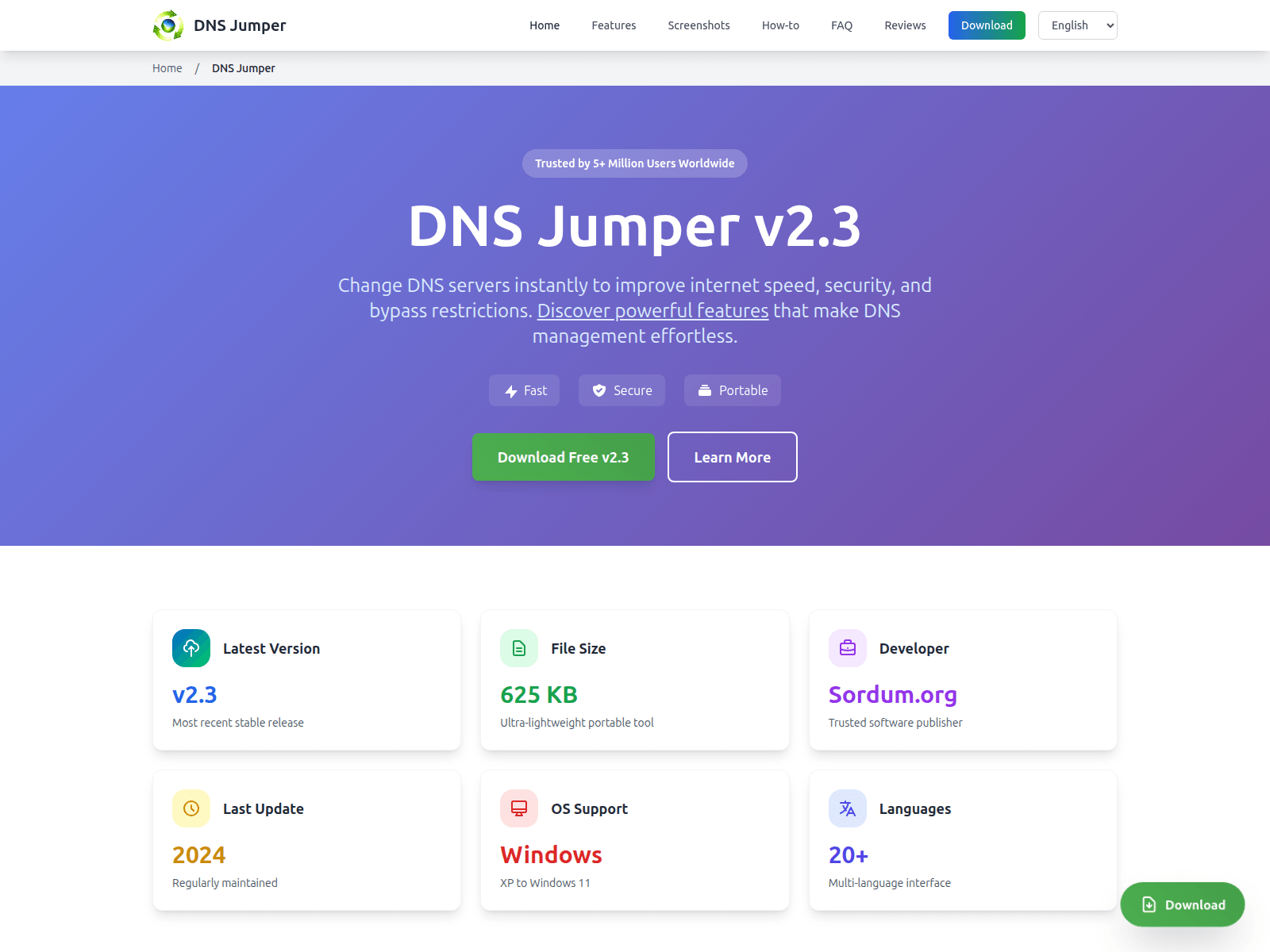Click the DNS Jumper brand name in header
The width and height of the screenshot is (1270, 952).
(x=240, y=25)
